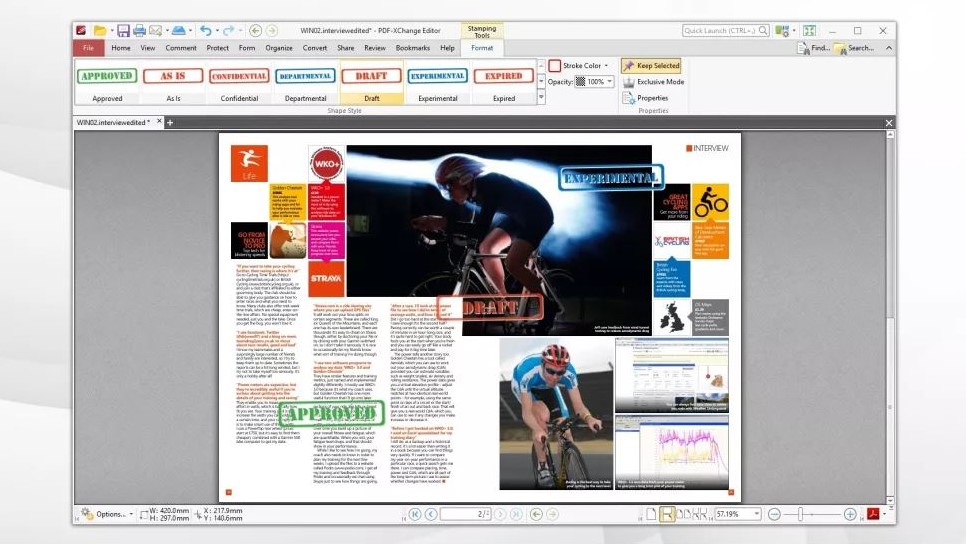Toggle the Keep Selected option
The height and width of the screenshot is (544, 966).
coord(651,66)
